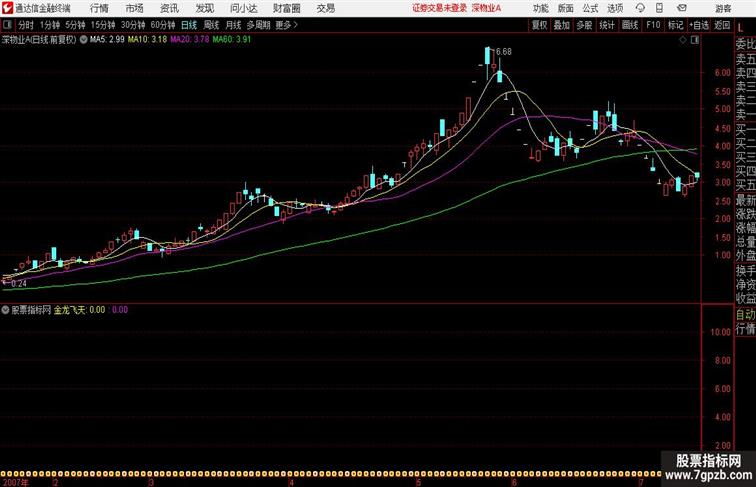Select the 多周期 multi-period view
The width and height of the screenshot is (756, 487).
[258, 25]
